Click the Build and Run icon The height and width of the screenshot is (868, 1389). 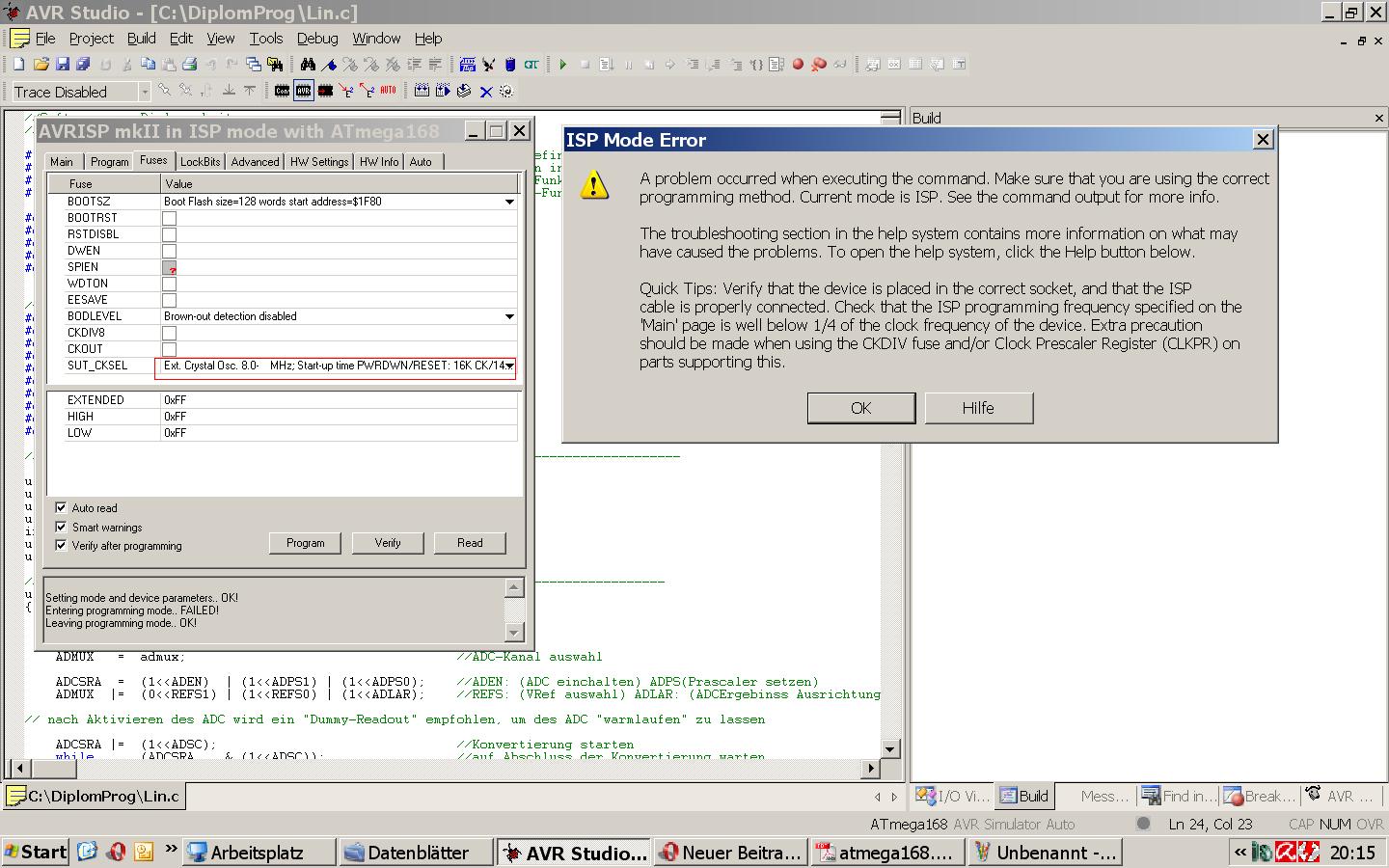click(x=443, y=91)
